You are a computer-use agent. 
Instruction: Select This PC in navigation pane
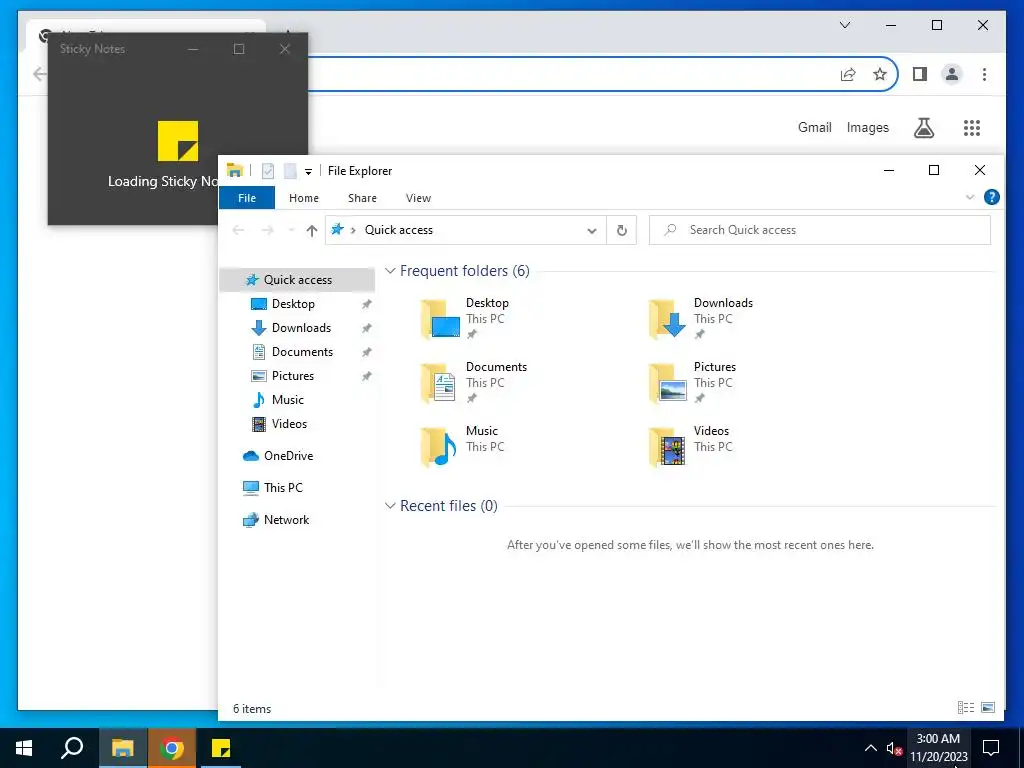tap(283, 488)
